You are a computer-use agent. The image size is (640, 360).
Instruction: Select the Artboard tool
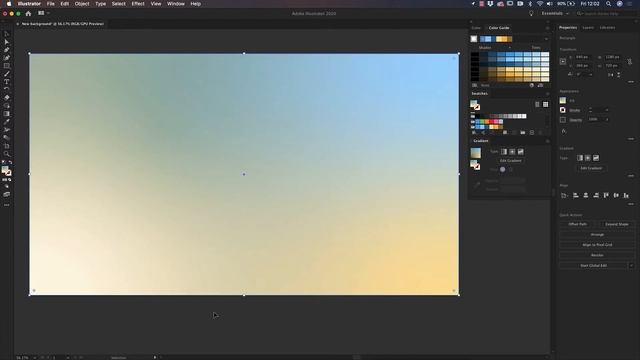7,146
